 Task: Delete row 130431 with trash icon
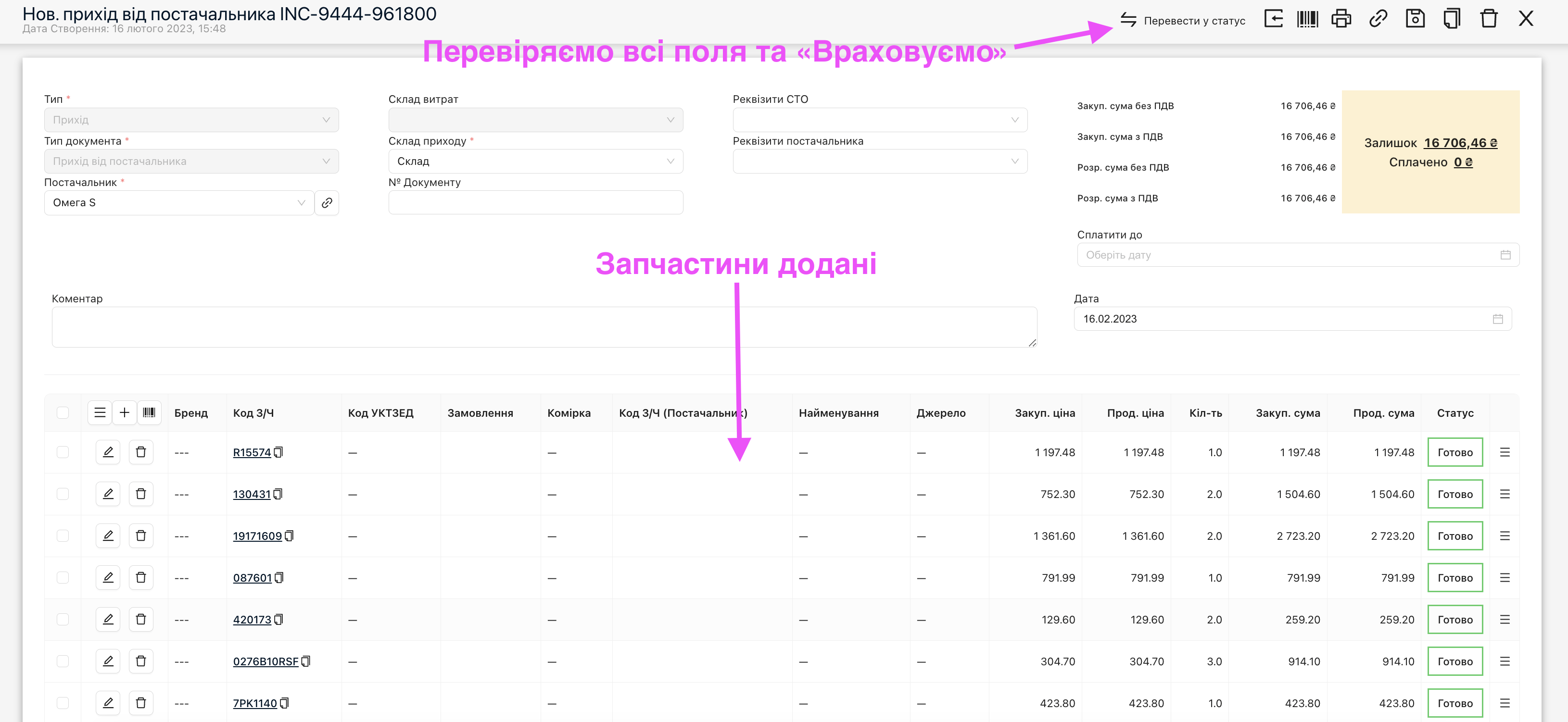(x=140, y=494)
